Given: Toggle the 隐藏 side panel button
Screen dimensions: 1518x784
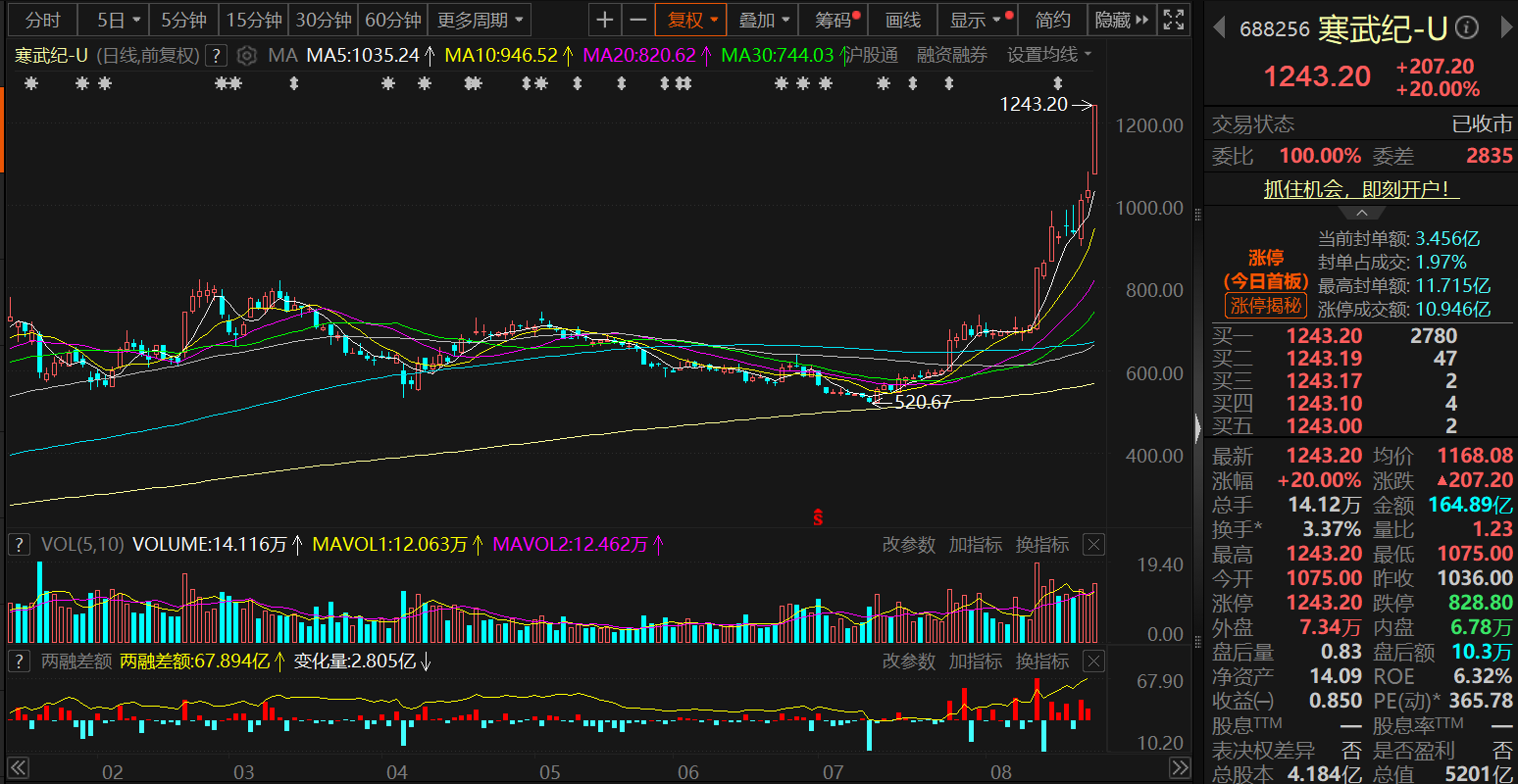Looking at the screenshot, I should (1121, 20).
